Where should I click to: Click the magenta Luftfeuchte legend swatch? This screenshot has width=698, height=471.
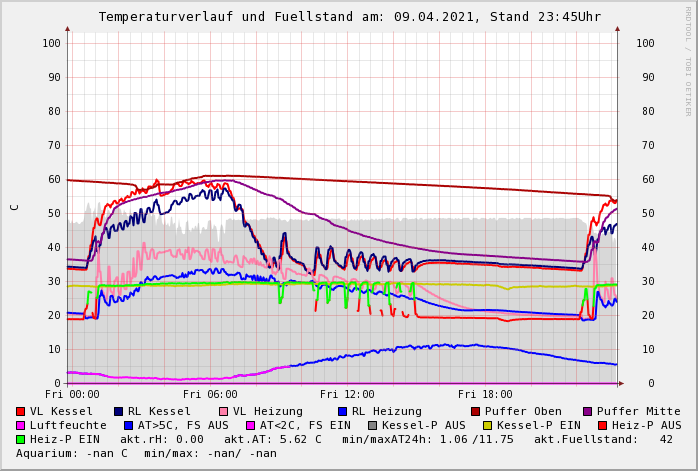pos(21,425)
